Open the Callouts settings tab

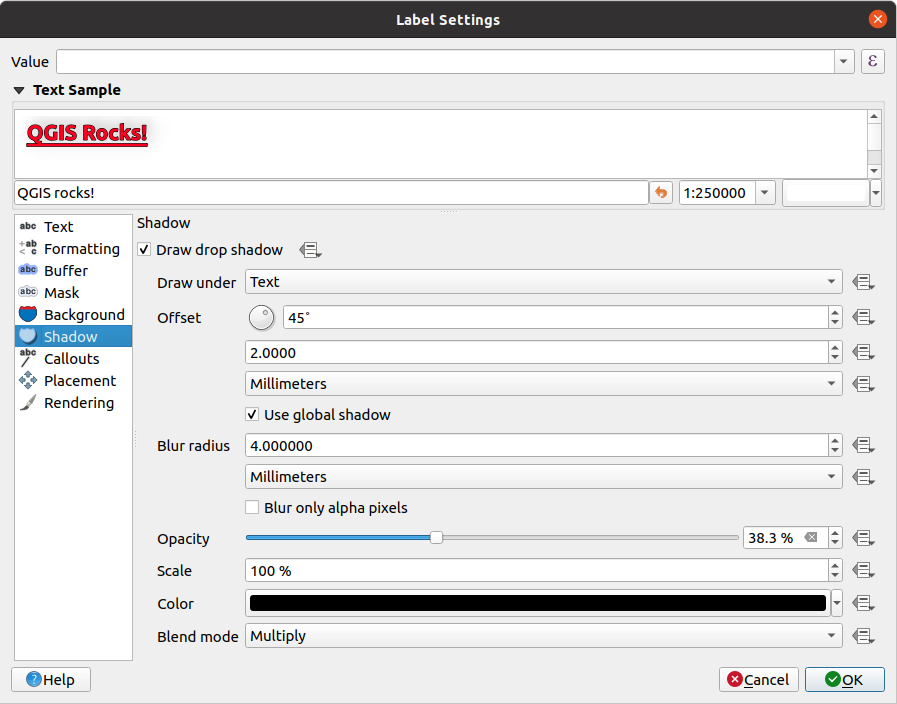(x=71, y=359)
